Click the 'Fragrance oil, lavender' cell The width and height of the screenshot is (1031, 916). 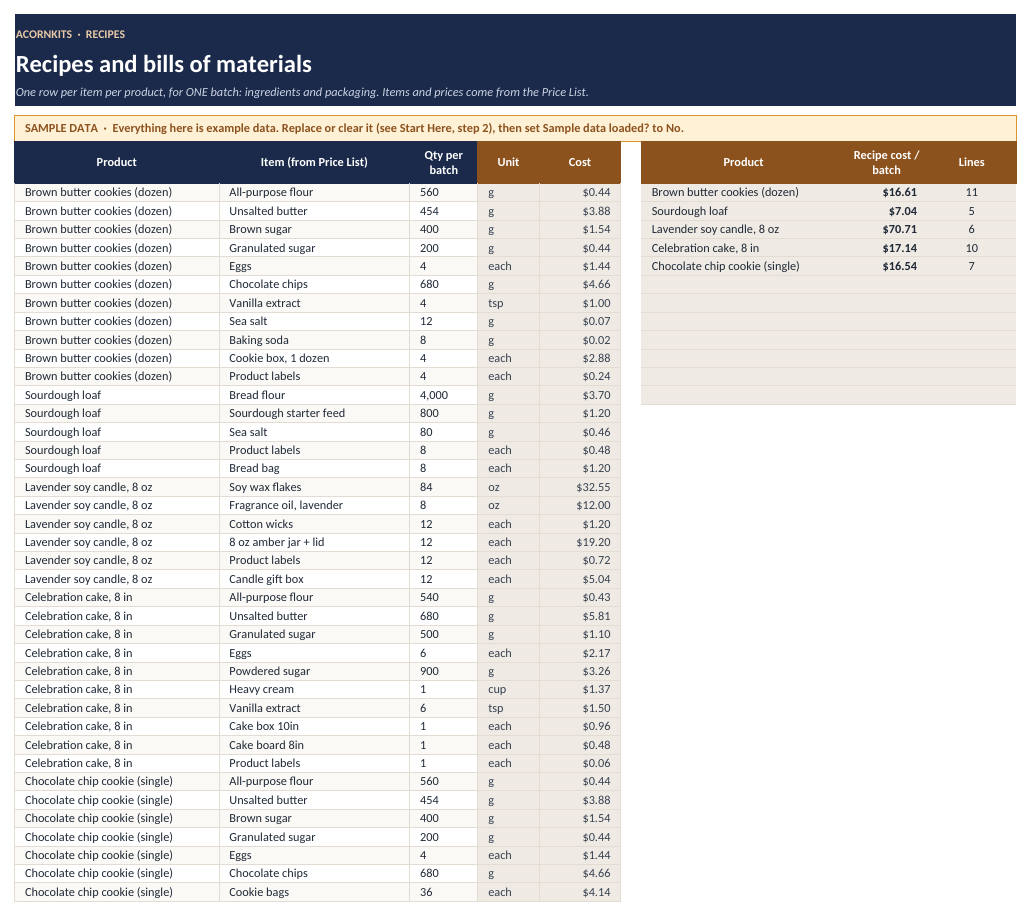[314, 506]
